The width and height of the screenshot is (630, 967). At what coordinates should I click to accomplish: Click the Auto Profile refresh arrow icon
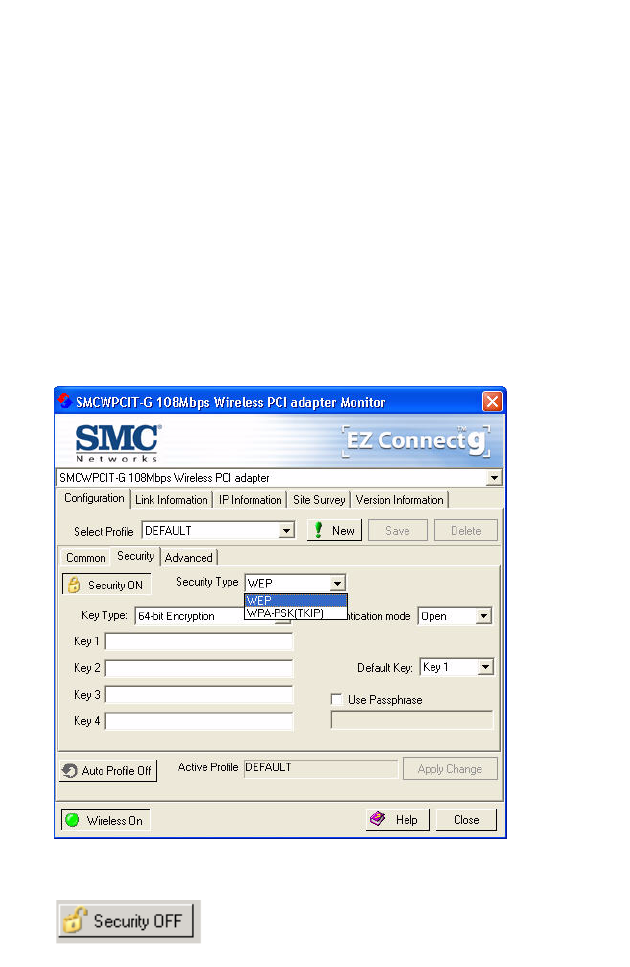coord(70,770)
